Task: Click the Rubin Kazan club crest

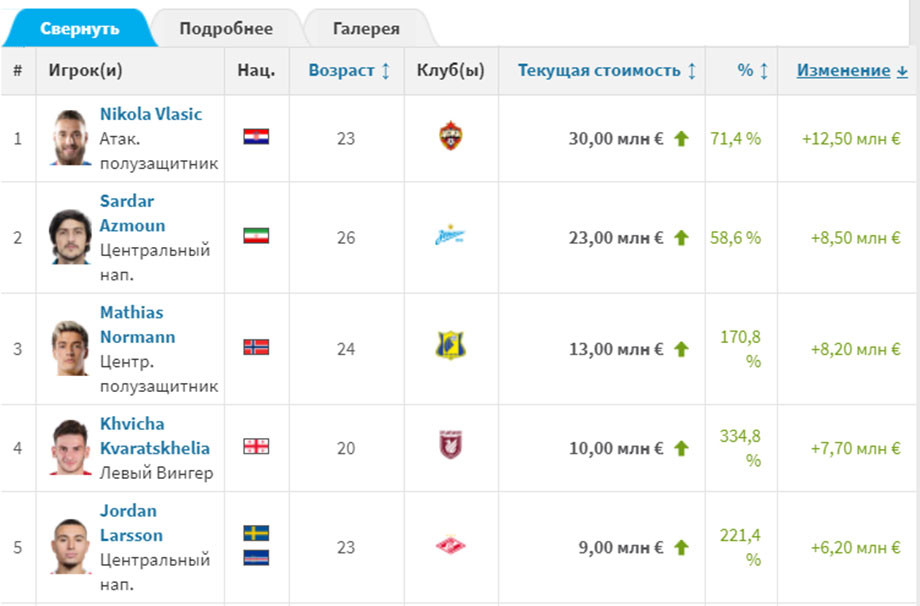Action: (451, 445)
